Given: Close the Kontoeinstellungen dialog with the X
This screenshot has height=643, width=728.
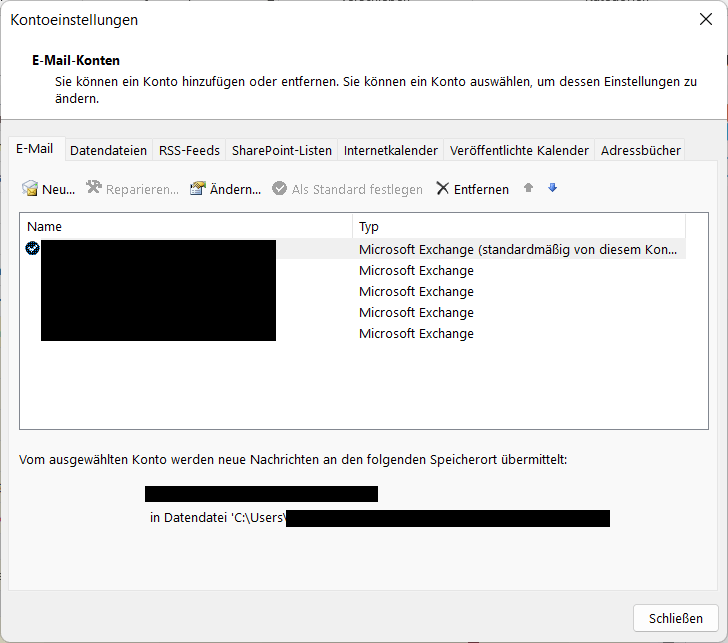Looking at the screenshot, I should click(706, 19).
